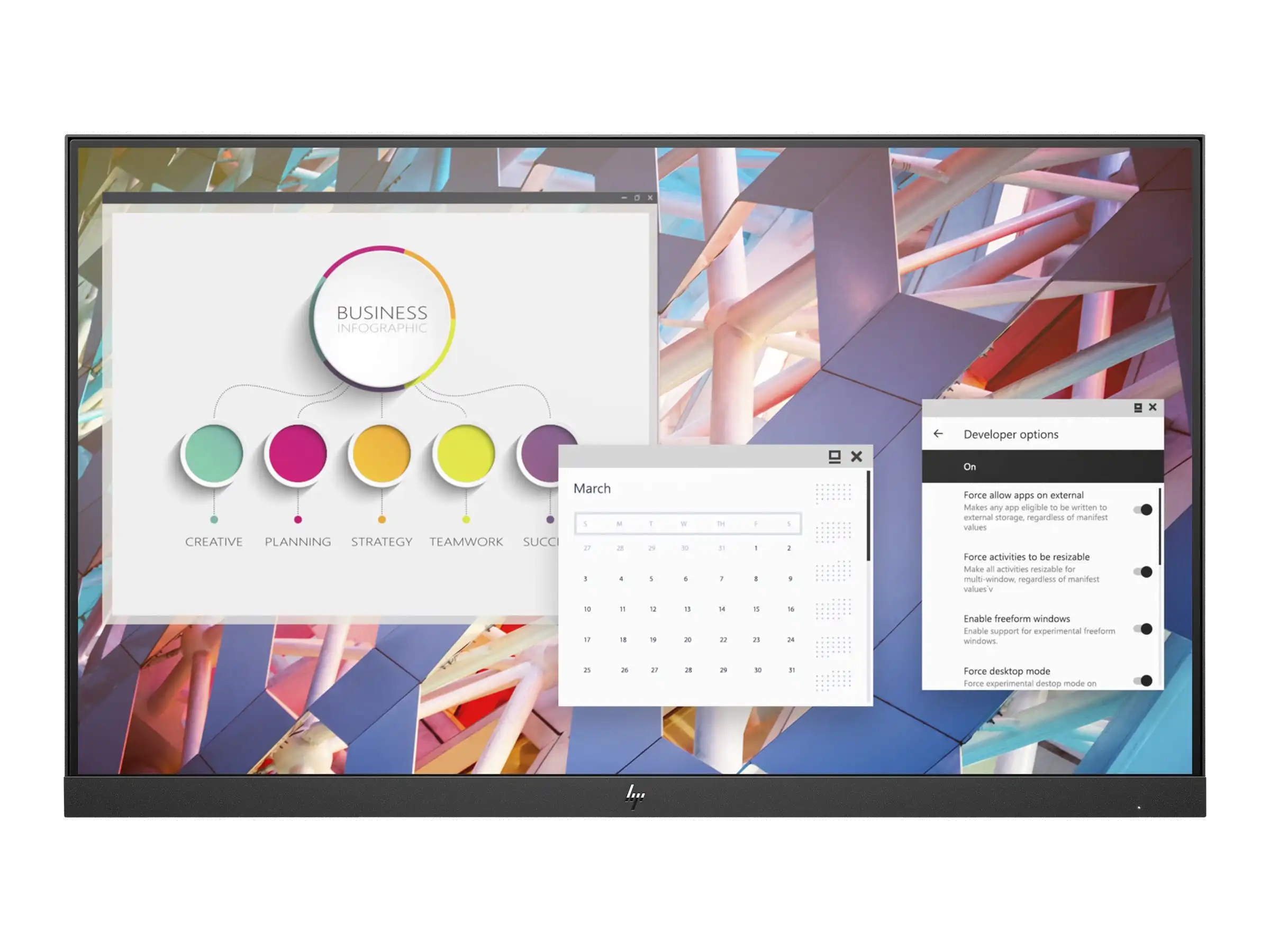This screenshot has width=1270, height=952.
Task: Close the Developer options window
Action: (x=1153, y=407)
